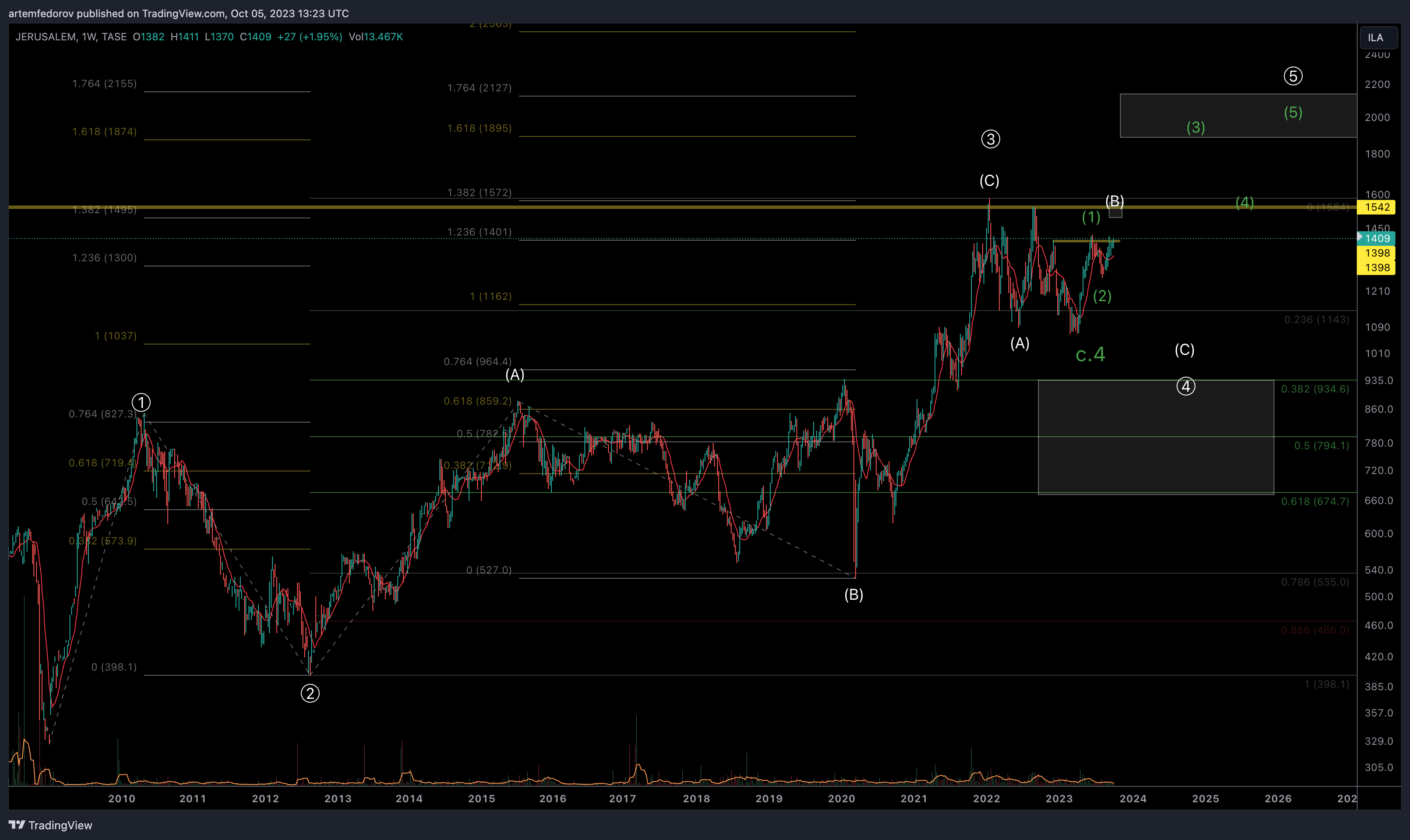This screenshot has width=1410, height=840.
Task: Click the 1.382 (1572) Fibonacci label
Action: click(x=479, y=193)
